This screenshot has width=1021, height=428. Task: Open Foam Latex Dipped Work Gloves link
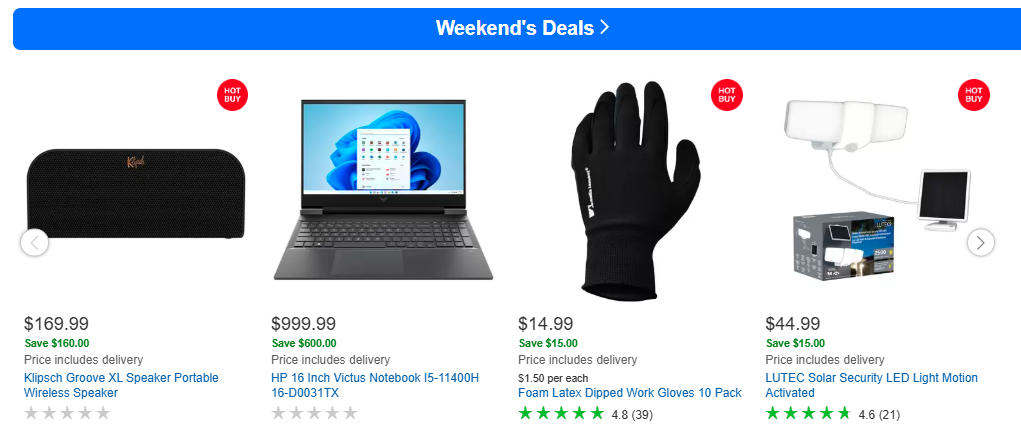(630, 393)
